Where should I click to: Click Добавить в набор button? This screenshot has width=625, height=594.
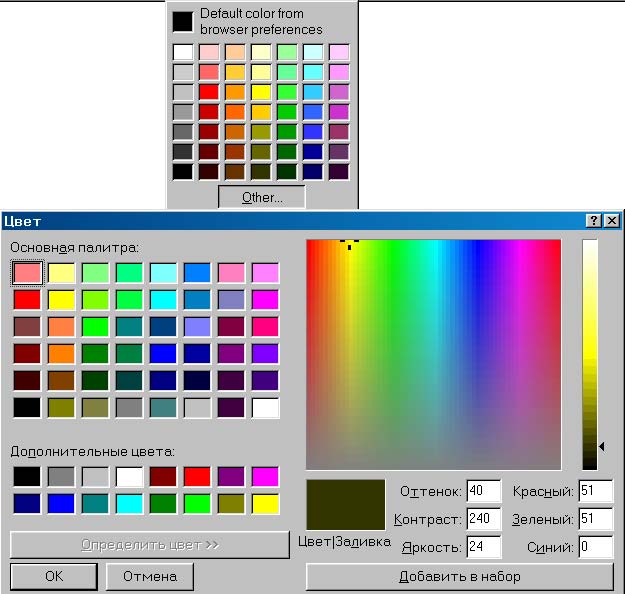click(459, 576)
